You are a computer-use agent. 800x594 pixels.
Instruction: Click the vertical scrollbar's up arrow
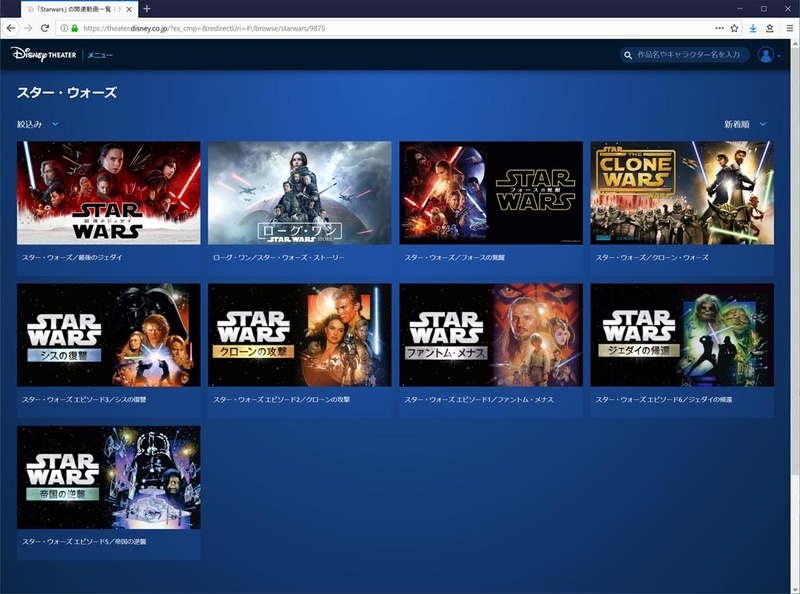pyautogui.click(x=795, y=44)
